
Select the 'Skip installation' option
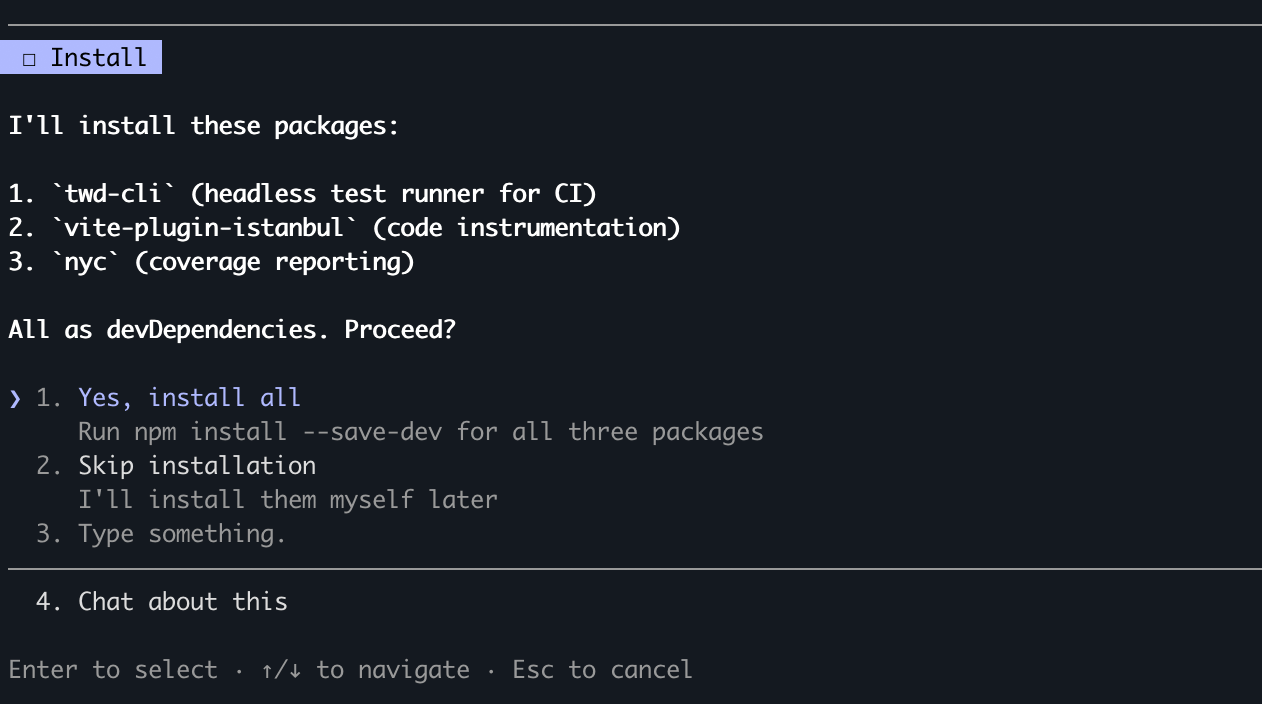197,465
